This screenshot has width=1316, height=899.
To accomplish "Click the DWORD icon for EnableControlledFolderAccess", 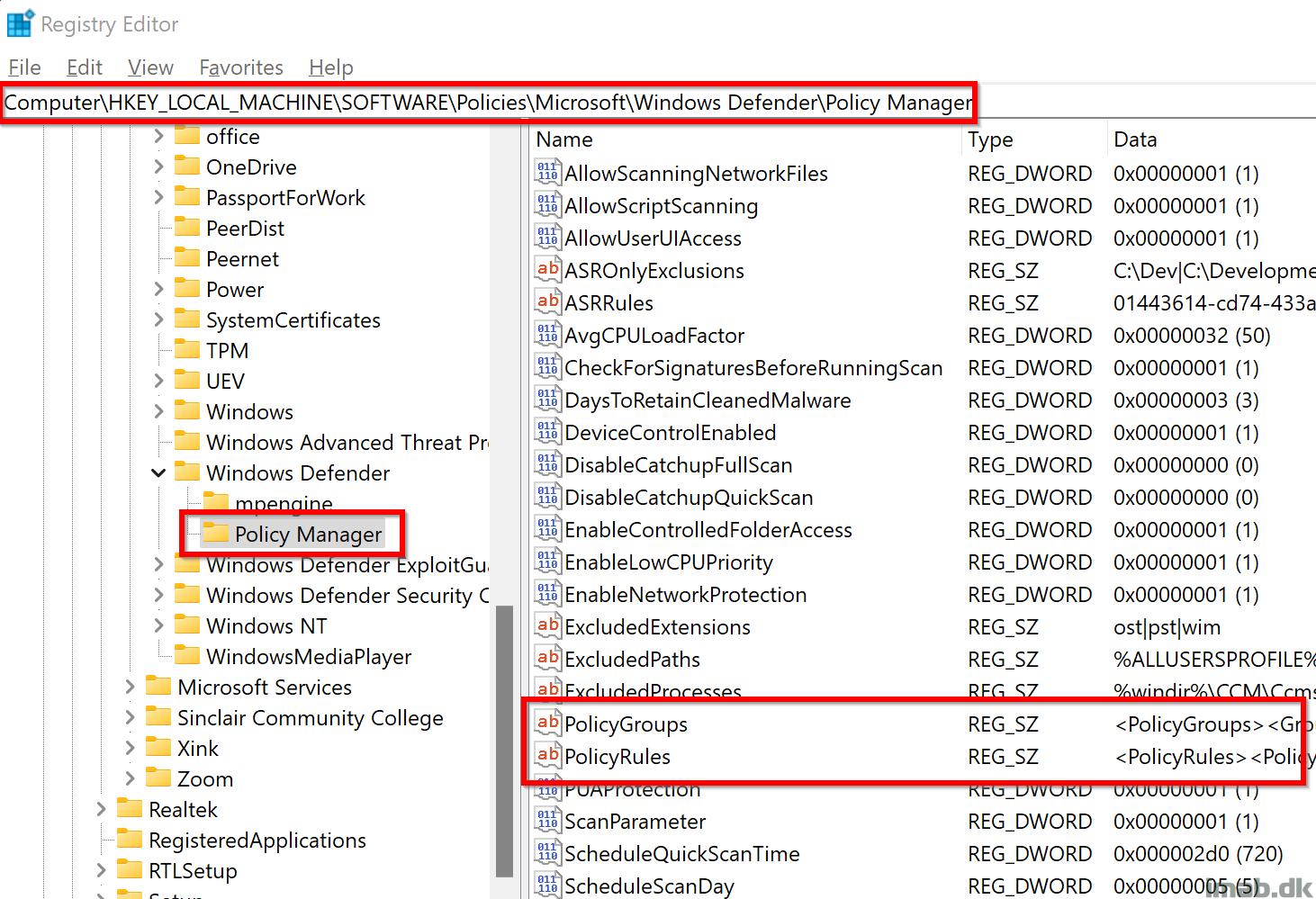I will click(x=547, y=529).
